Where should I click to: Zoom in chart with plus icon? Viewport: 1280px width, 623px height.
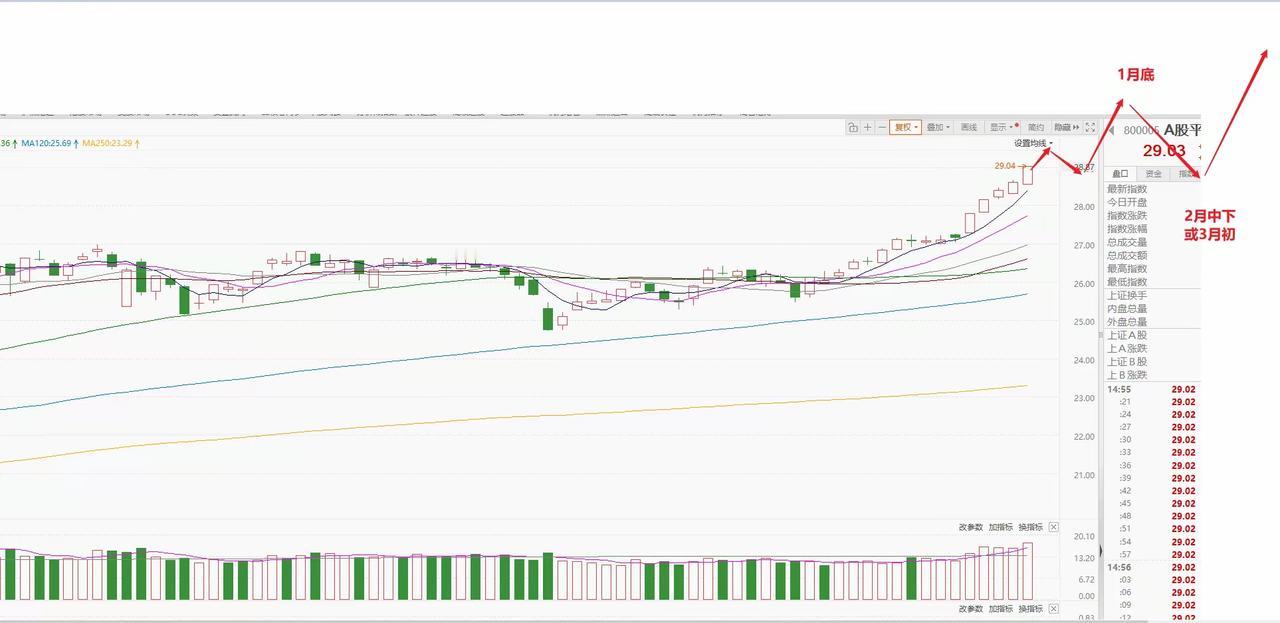[867, 128]
